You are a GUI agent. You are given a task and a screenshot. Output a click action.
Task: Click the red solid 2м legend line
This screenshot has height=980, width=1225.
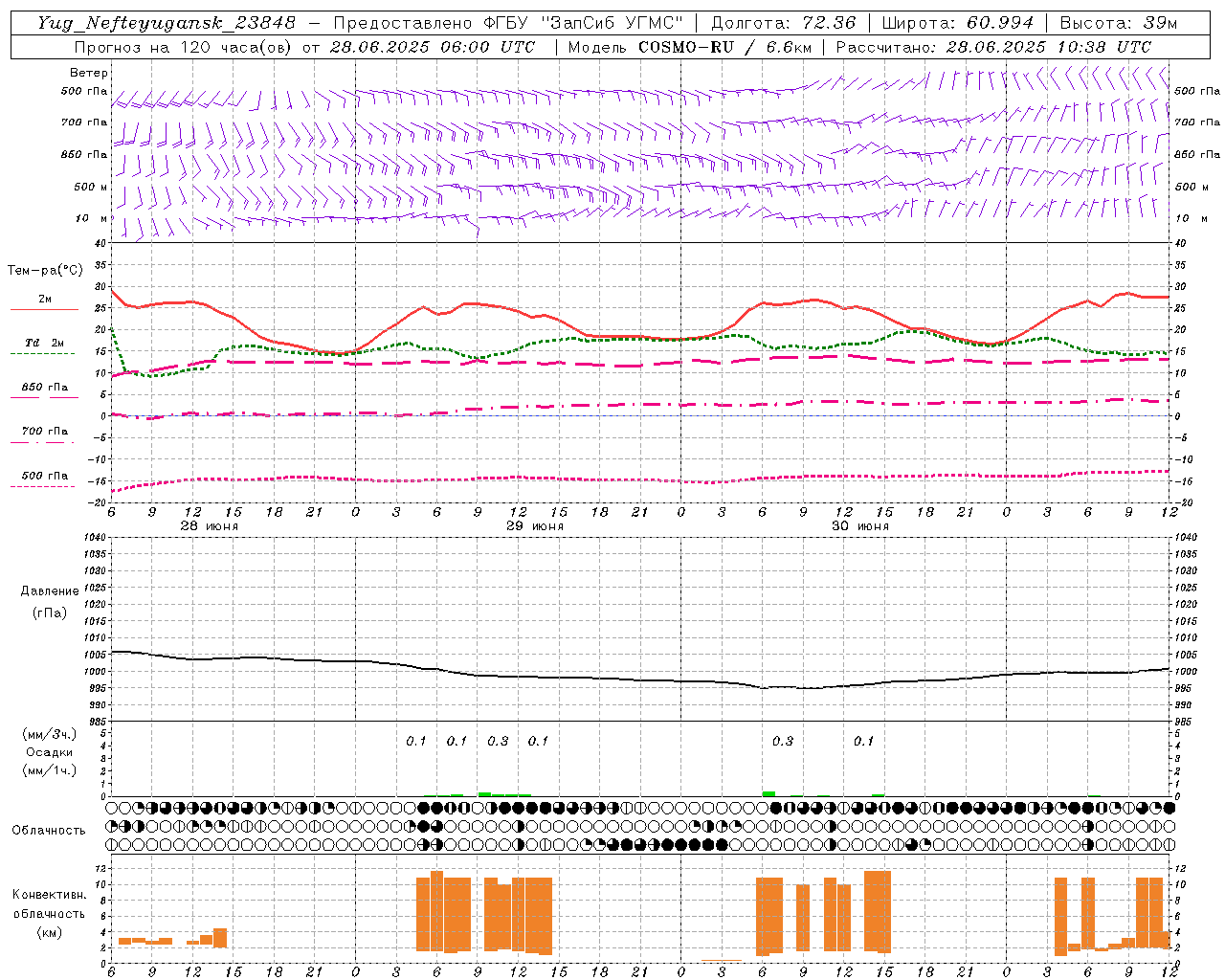pyautogui.click(x=44, y=309)
